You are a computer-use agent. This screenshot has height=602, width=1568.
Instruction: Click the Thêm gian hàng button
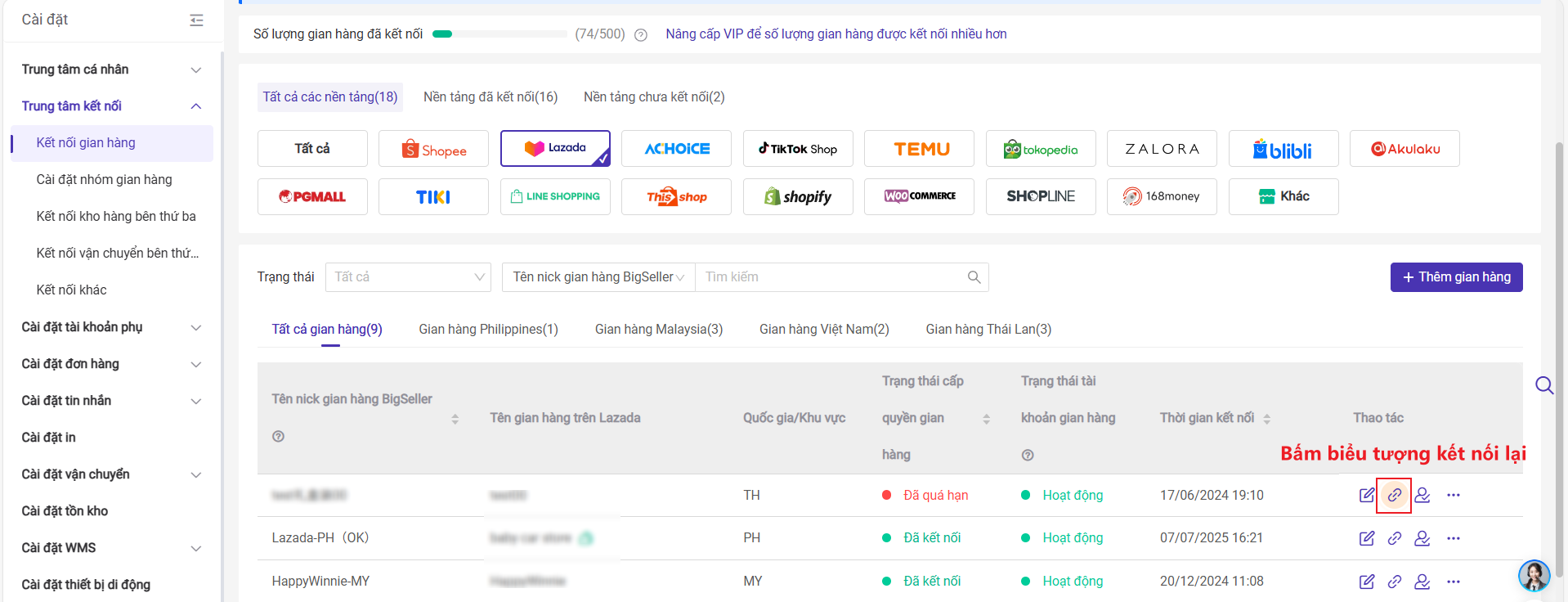[x=1456, y=277]
